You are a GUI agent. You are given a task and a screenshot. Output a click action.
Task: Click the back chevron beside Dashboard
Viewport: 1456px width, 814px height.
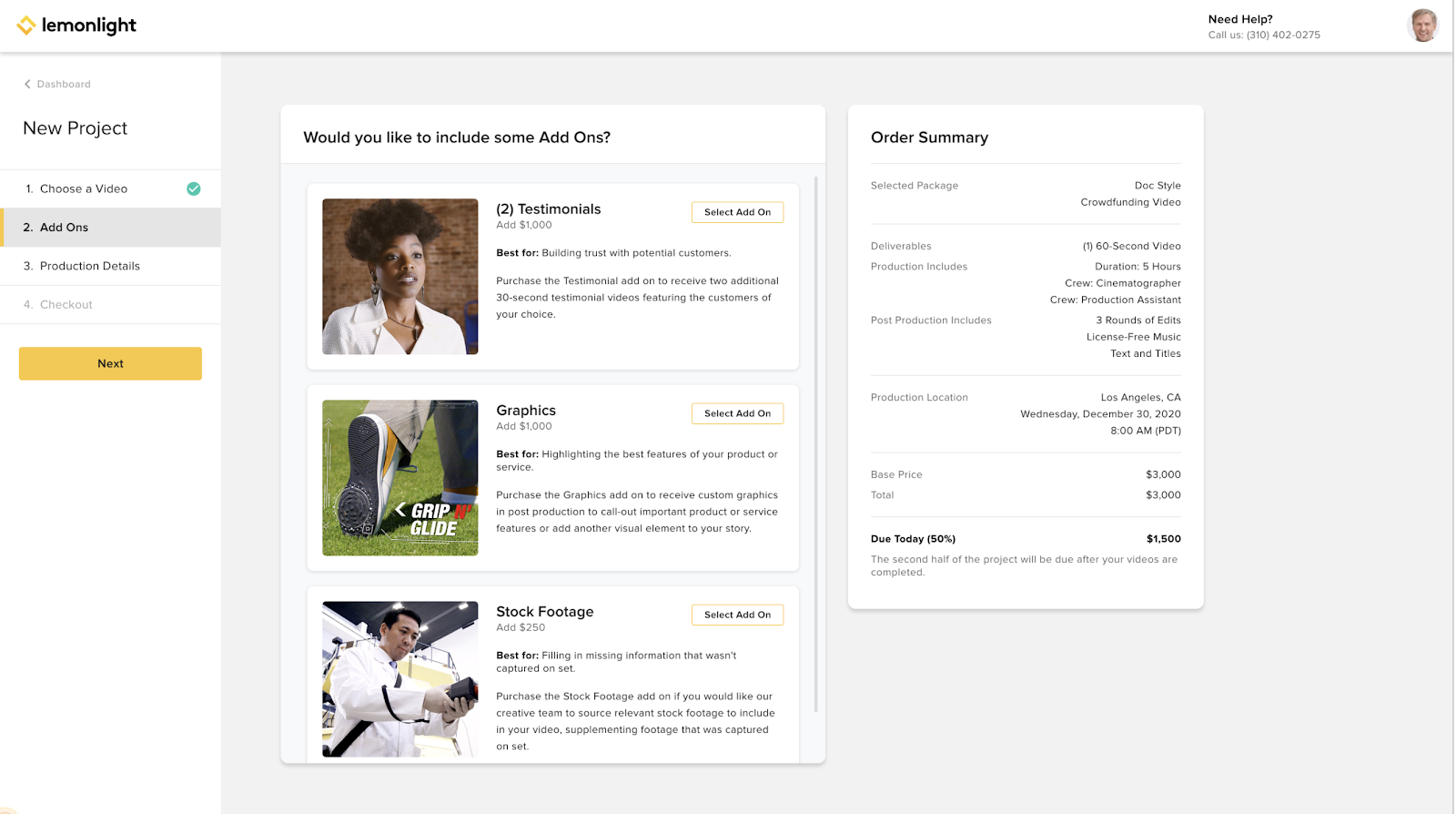[x=27, y=84]
